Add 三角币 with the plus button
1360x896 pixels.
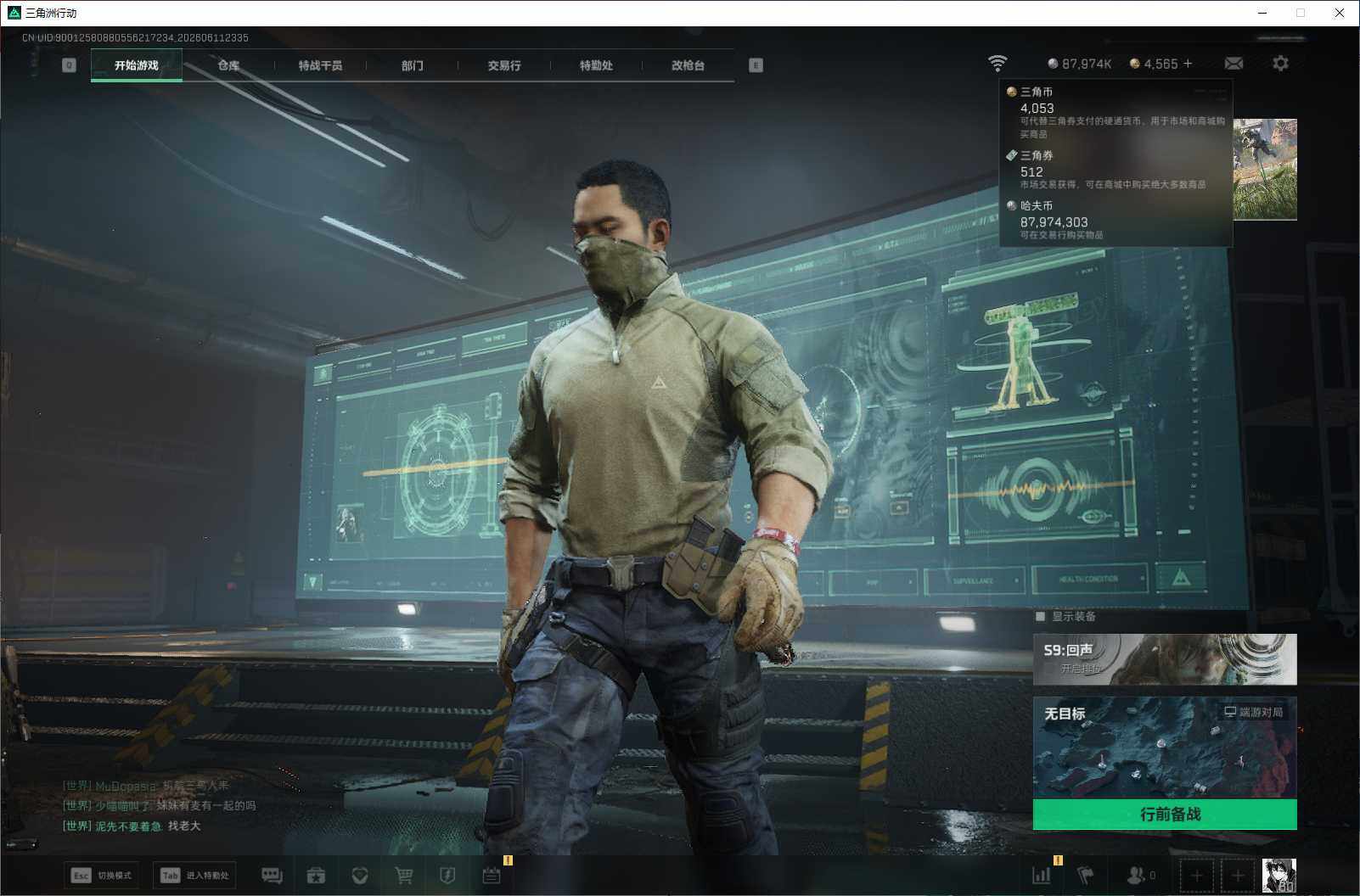(1188, 64)
